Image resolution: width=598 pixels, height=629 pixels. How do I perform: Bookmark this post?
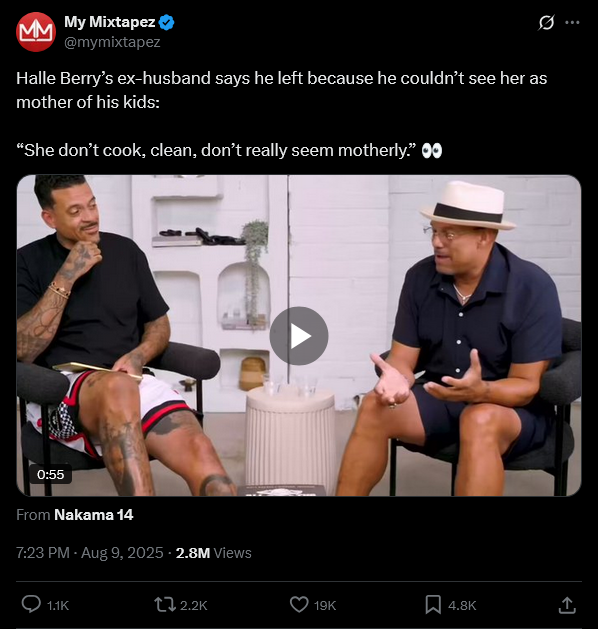coord(433,605)
